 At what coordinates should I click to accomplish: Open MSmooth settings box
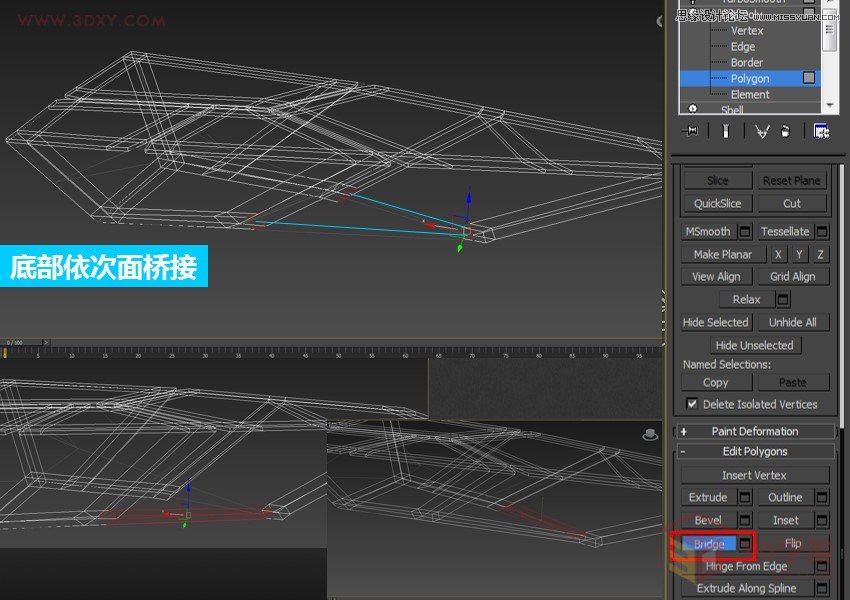(x=745, y=231)
